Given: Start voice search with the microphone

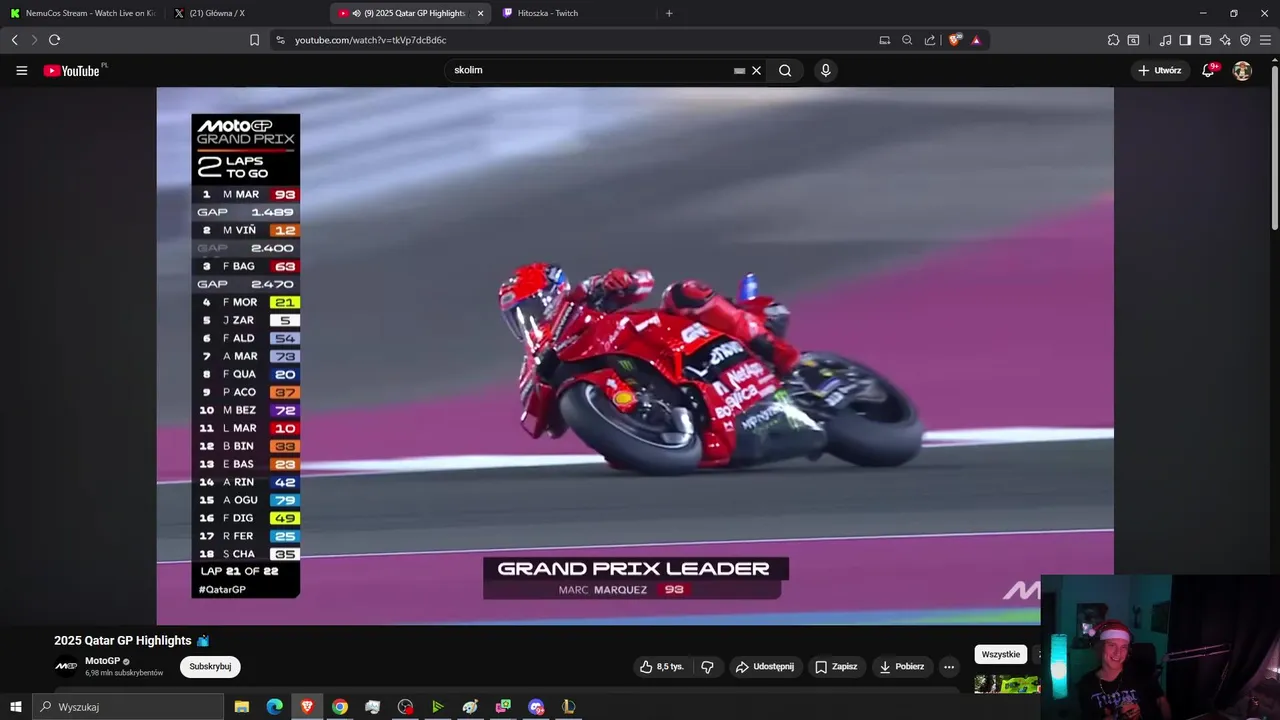Looking at the screenshot, I should [825, 71].
